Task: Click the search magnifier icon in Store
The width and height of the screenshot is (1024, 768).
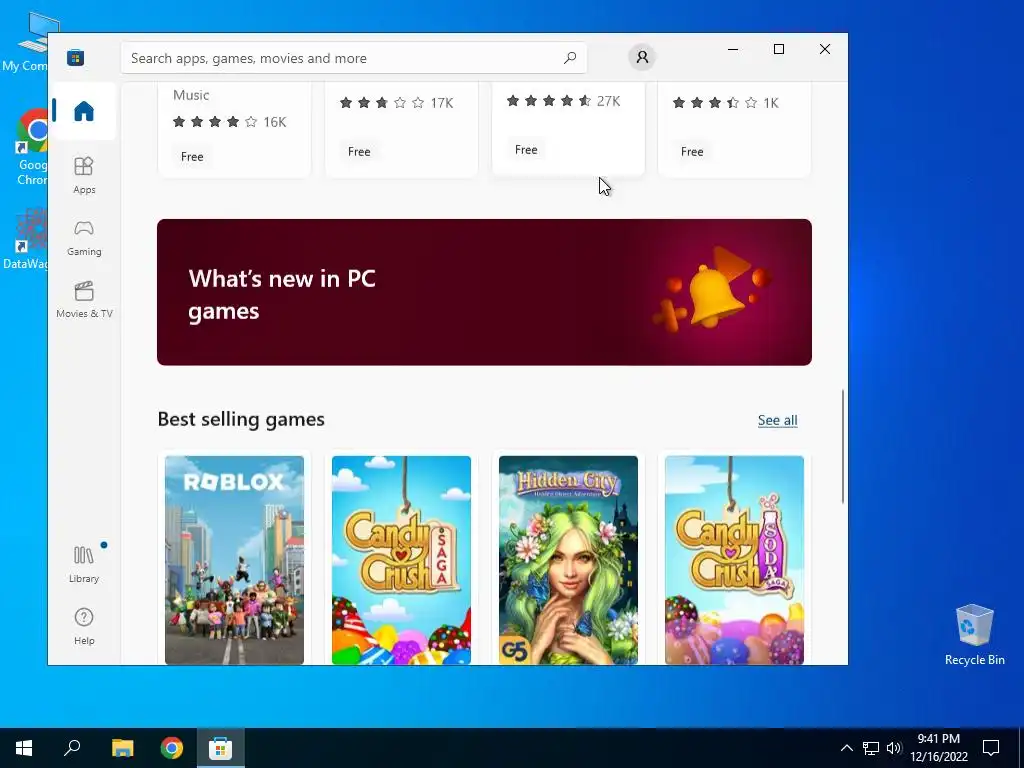Action: pos(570,57)
